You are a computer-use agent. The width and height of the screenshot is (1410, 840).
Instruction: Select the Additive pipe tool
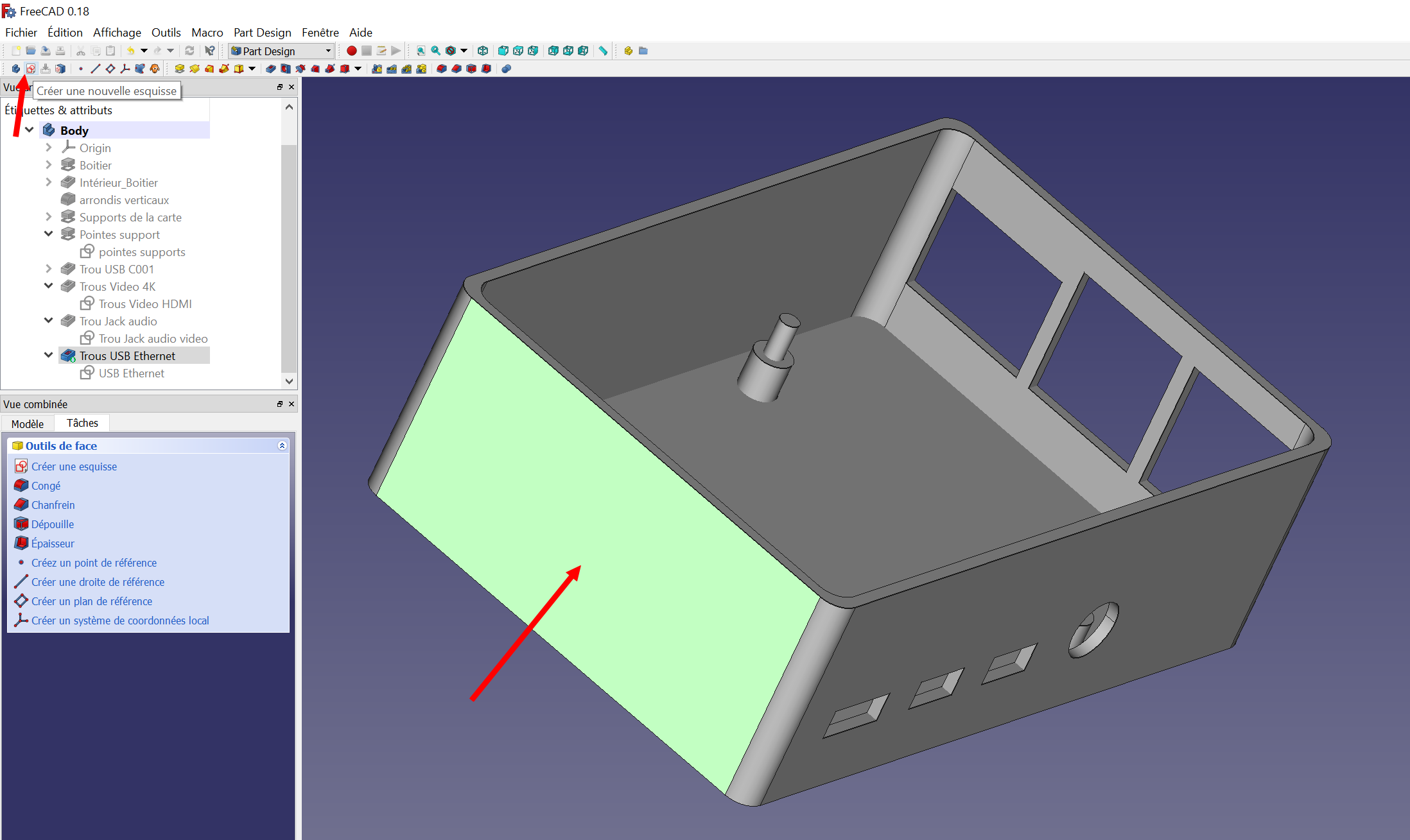point(224,69)
